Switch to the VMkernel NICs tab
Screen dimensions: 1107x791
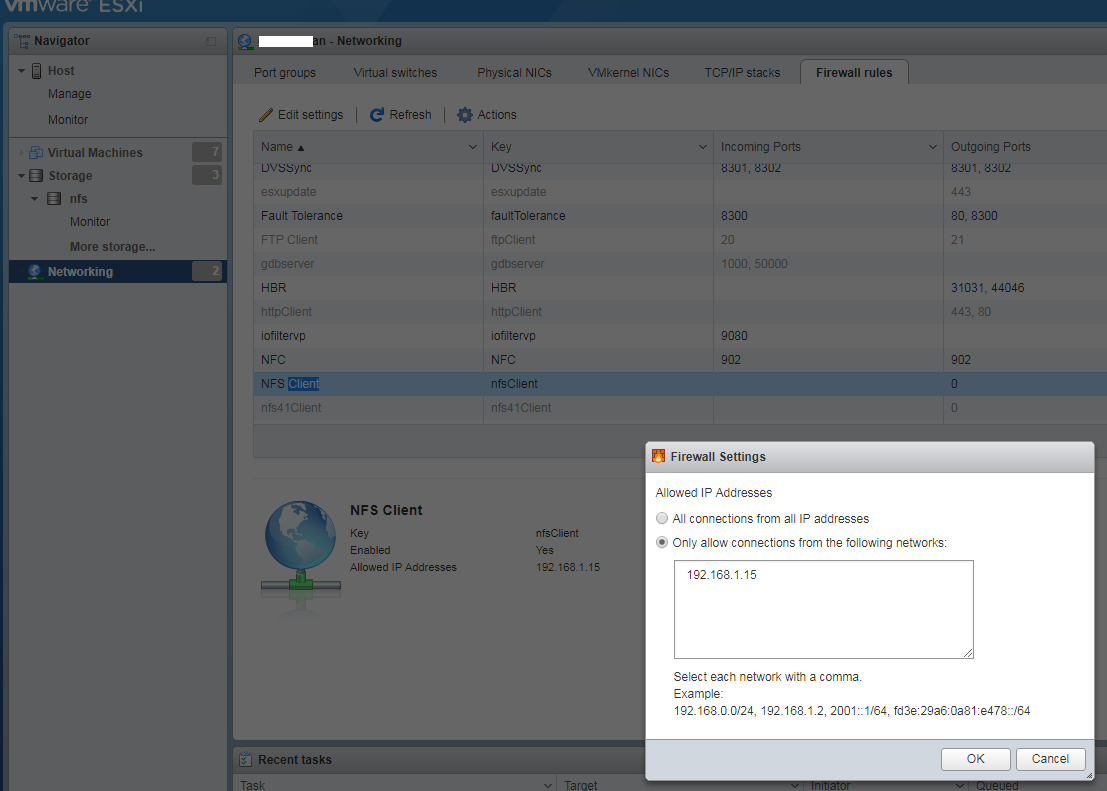[628, 73]
